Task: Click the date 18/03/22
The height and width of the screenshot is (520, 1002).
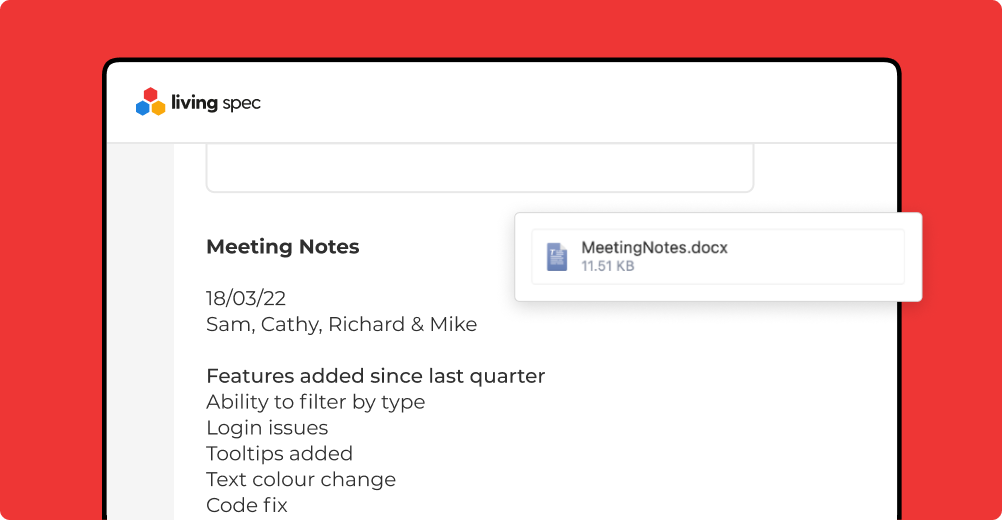Action: click(x=246, y=299)
